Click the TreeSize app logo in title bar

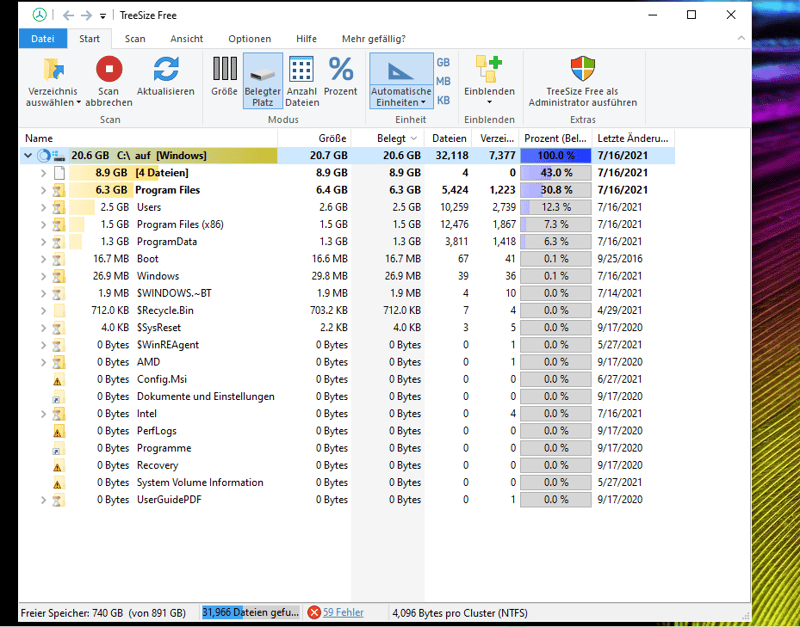(x=38, y=15)
